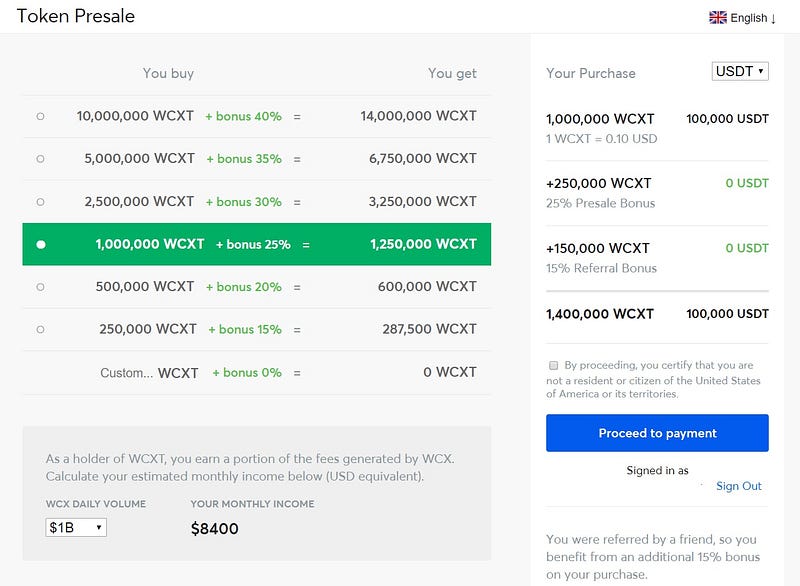Click the UK flag language icon
This screenshot has width=800, height=586.
click(x=718, y=18)
